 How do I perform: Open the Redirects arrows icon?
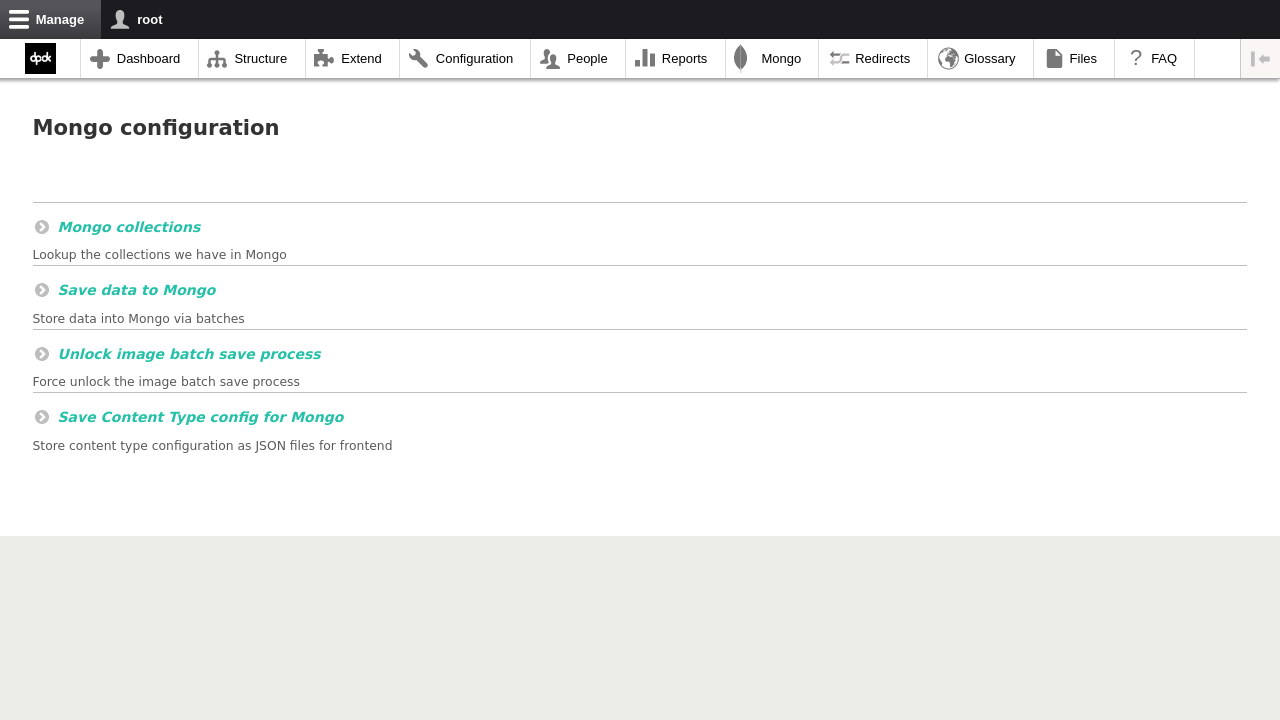pyautogui.click(x=840, y=59)
